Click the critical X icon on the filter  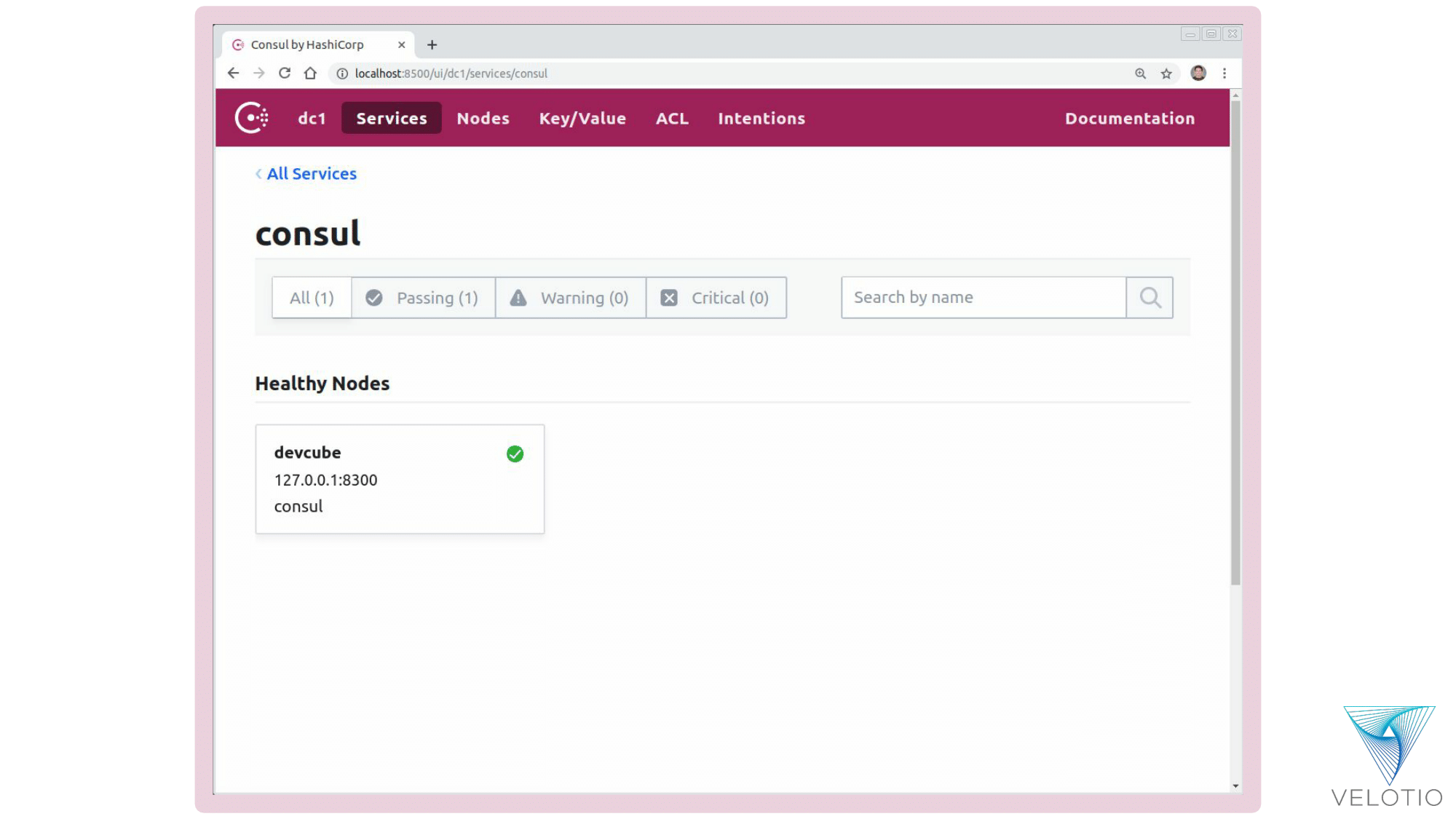pyautogui.click(x=668, y=297)
